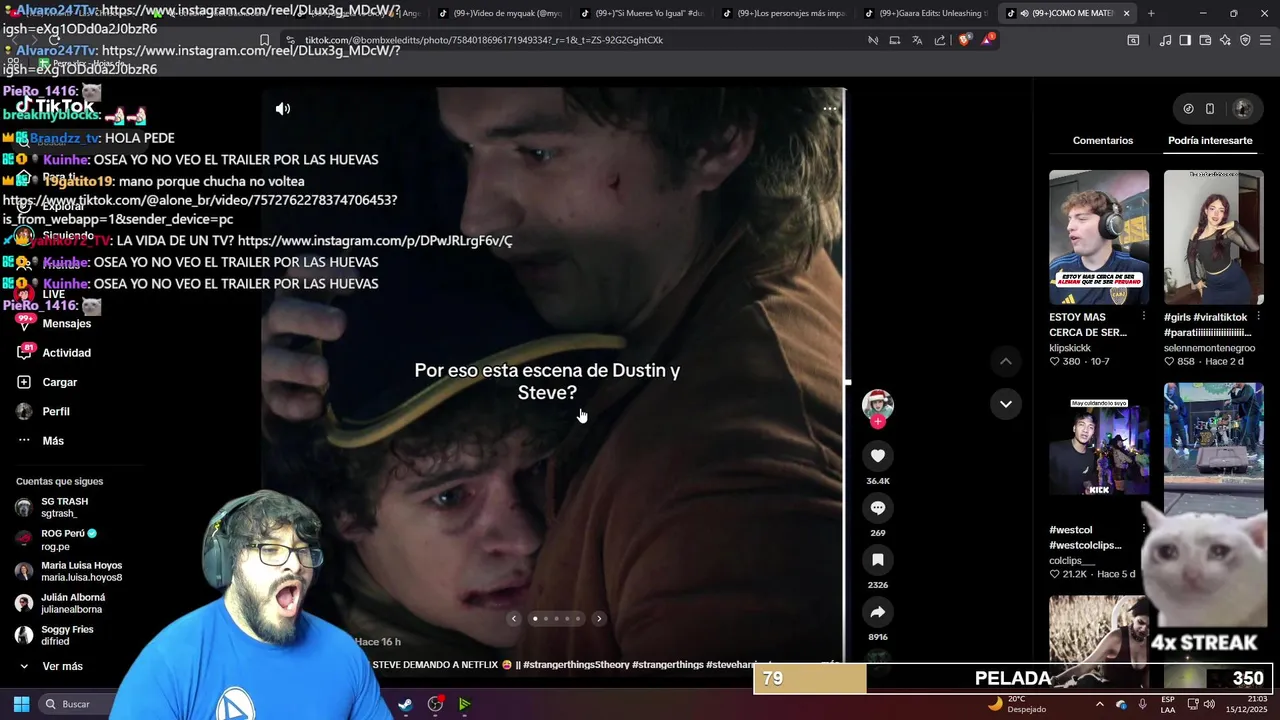
Task: Open the microphone icon in the system tray
Action: pyautogui.click(x=1142, y=704)
